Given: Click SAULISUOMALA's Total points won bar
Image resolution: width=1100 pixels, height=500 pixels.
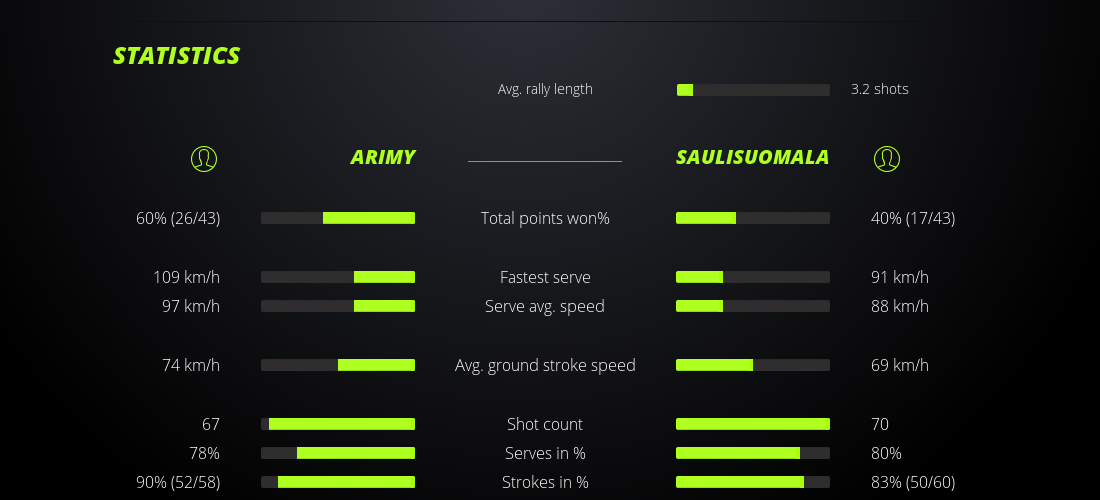Looking at the screenshot, I should (x=753, y=218).
